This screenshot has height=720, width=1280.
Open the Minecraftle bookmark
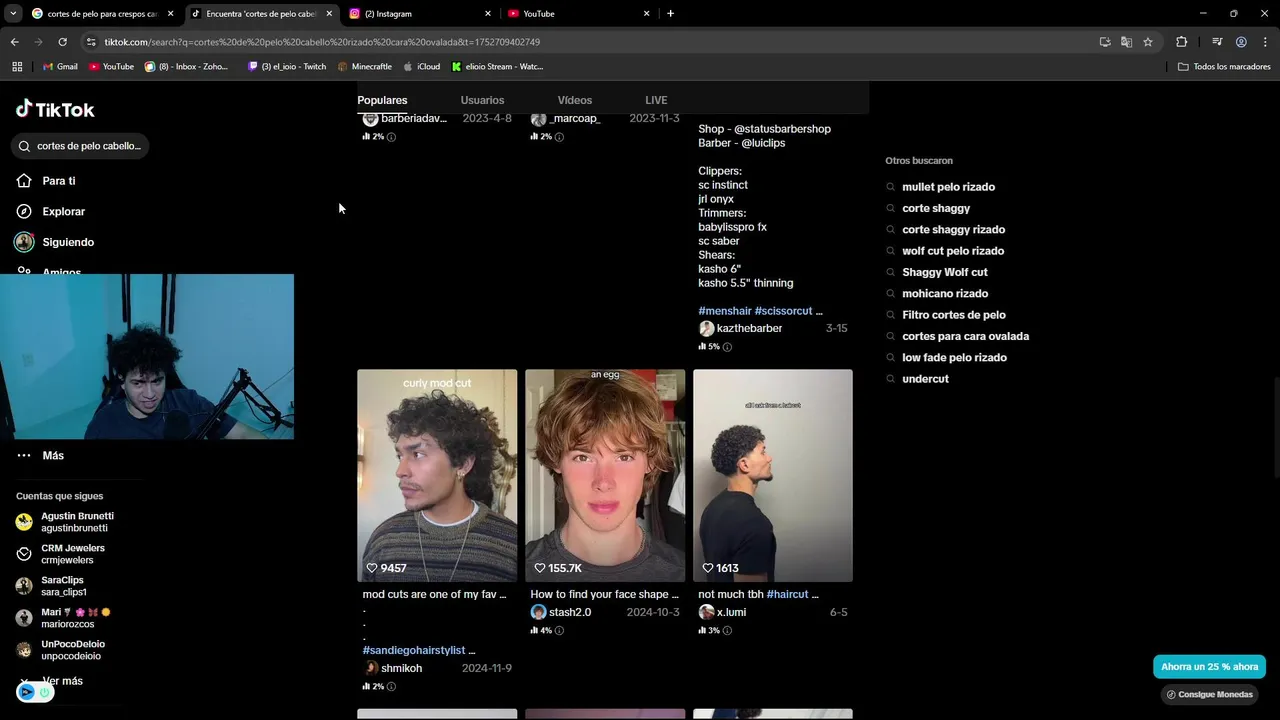(x=365, y=67)
